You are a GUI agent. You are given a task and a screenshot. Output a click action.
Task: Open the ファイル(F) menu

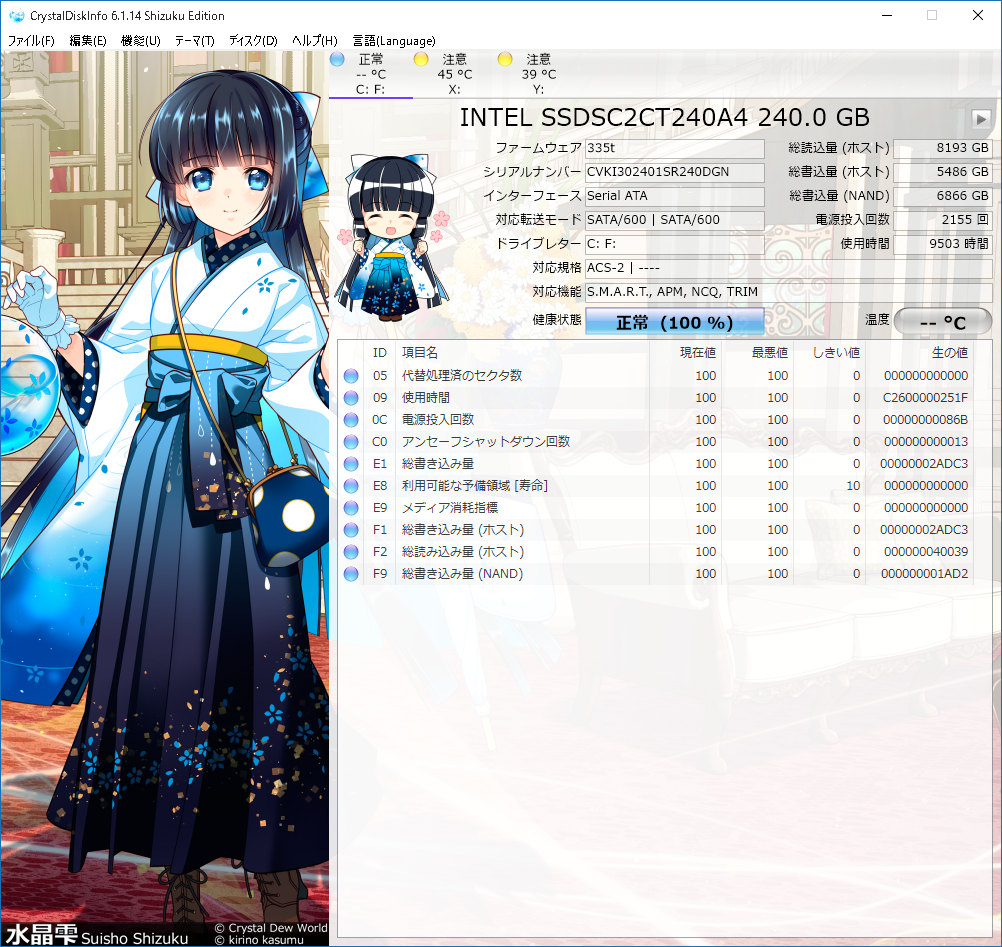point(31,41)
